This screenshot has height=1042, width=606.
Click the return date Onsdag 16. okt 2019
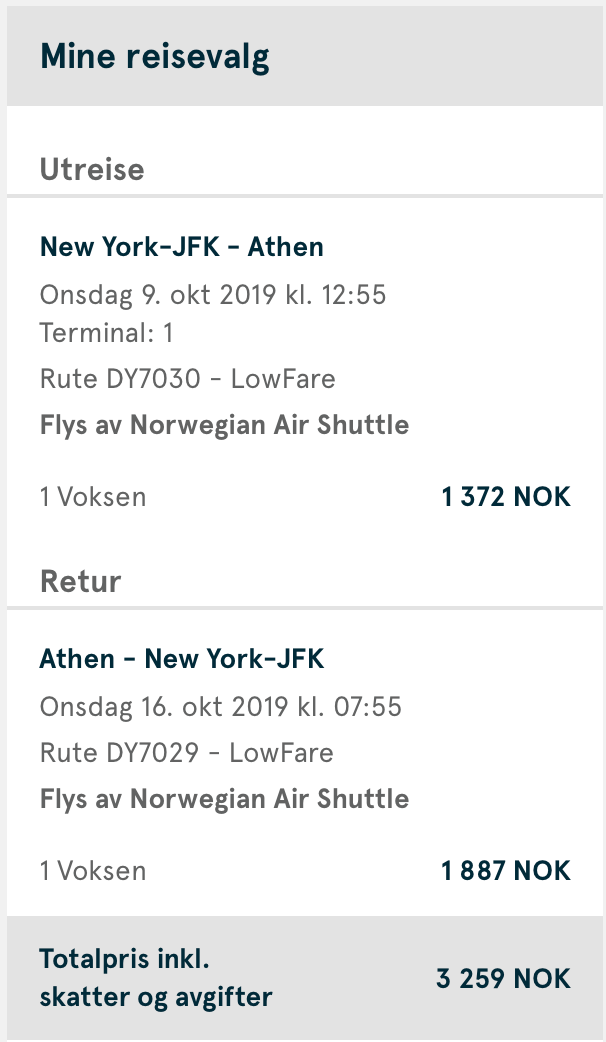[x=221, y=707]
